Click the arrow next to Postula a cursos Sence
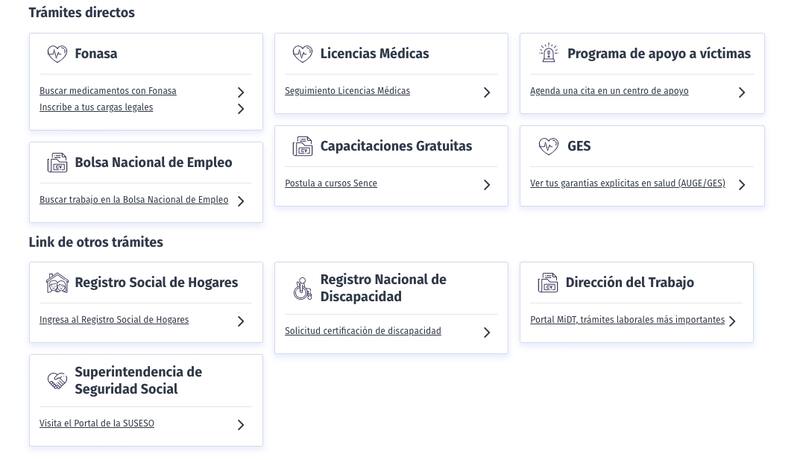The image size is (800, 460). pos(487,185)
